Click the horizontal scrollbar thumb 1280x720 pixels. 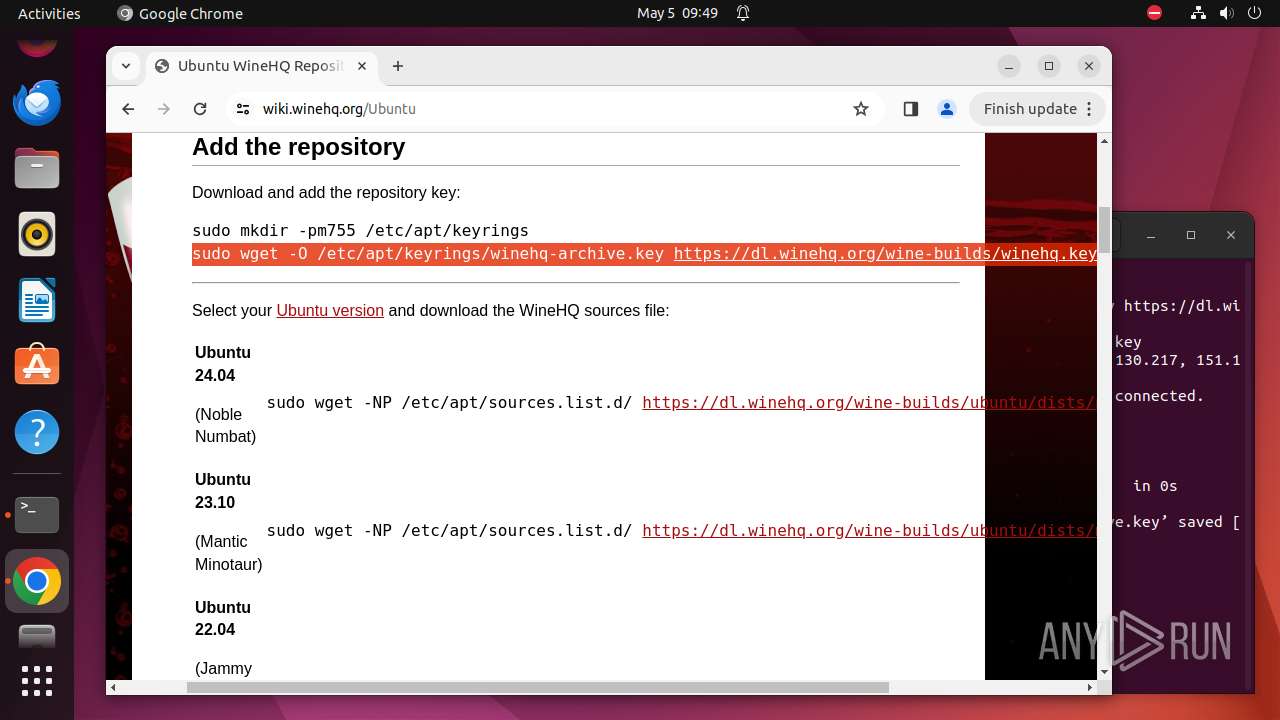[537, 687]
